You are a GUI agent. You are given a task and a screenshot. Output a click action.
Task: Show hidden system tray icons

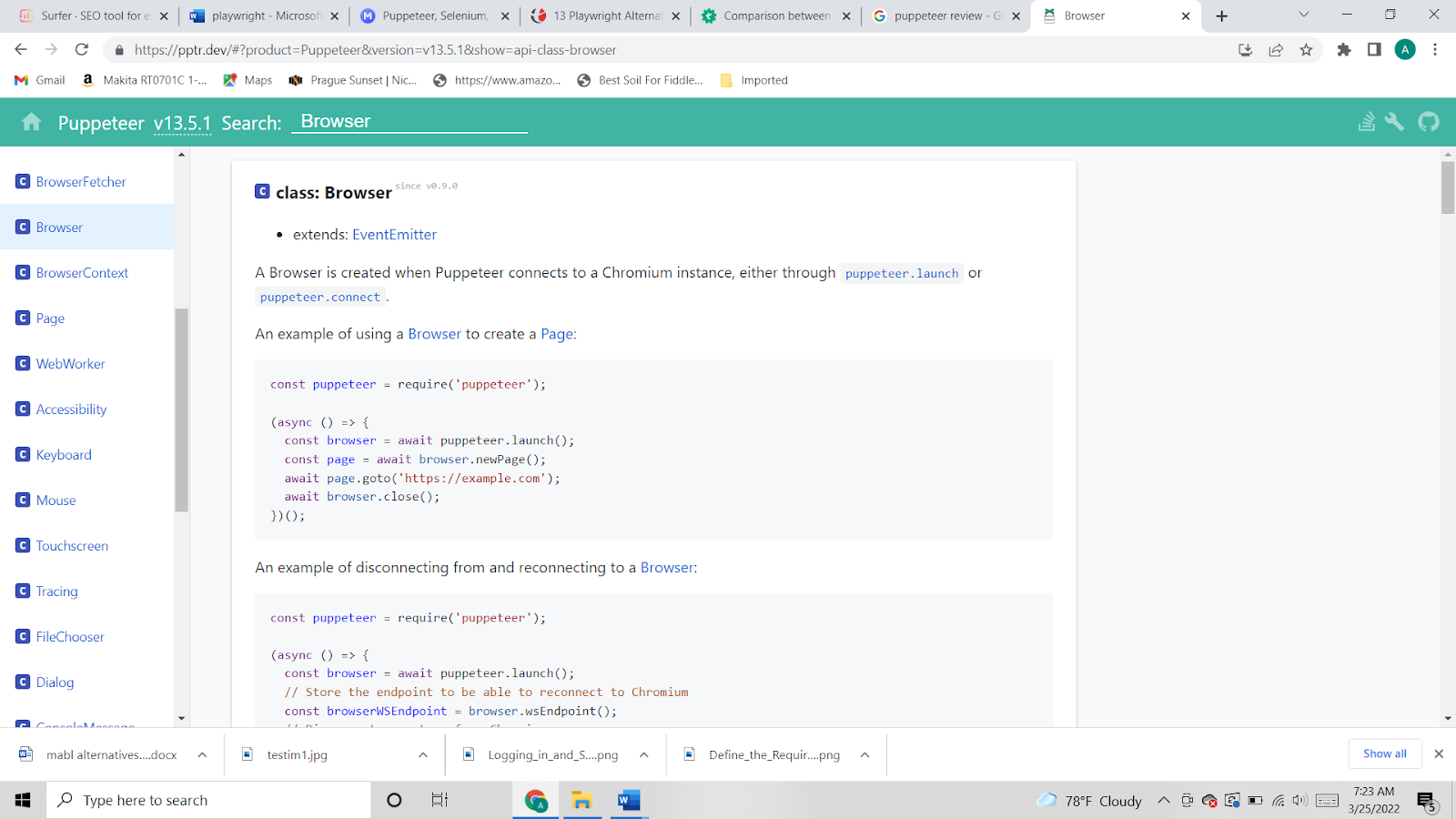pyautogui.click(x=1164, y=801)
